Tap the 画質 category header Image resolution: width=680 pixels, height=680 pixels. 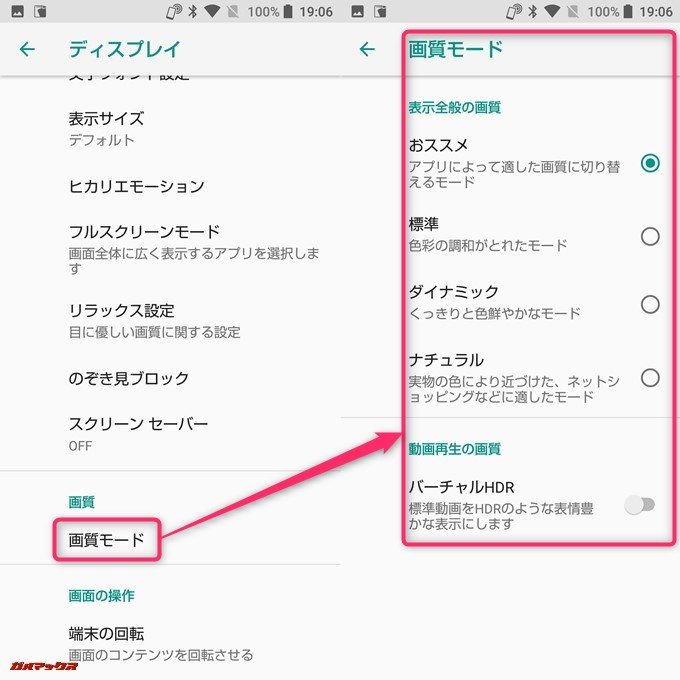82,502
